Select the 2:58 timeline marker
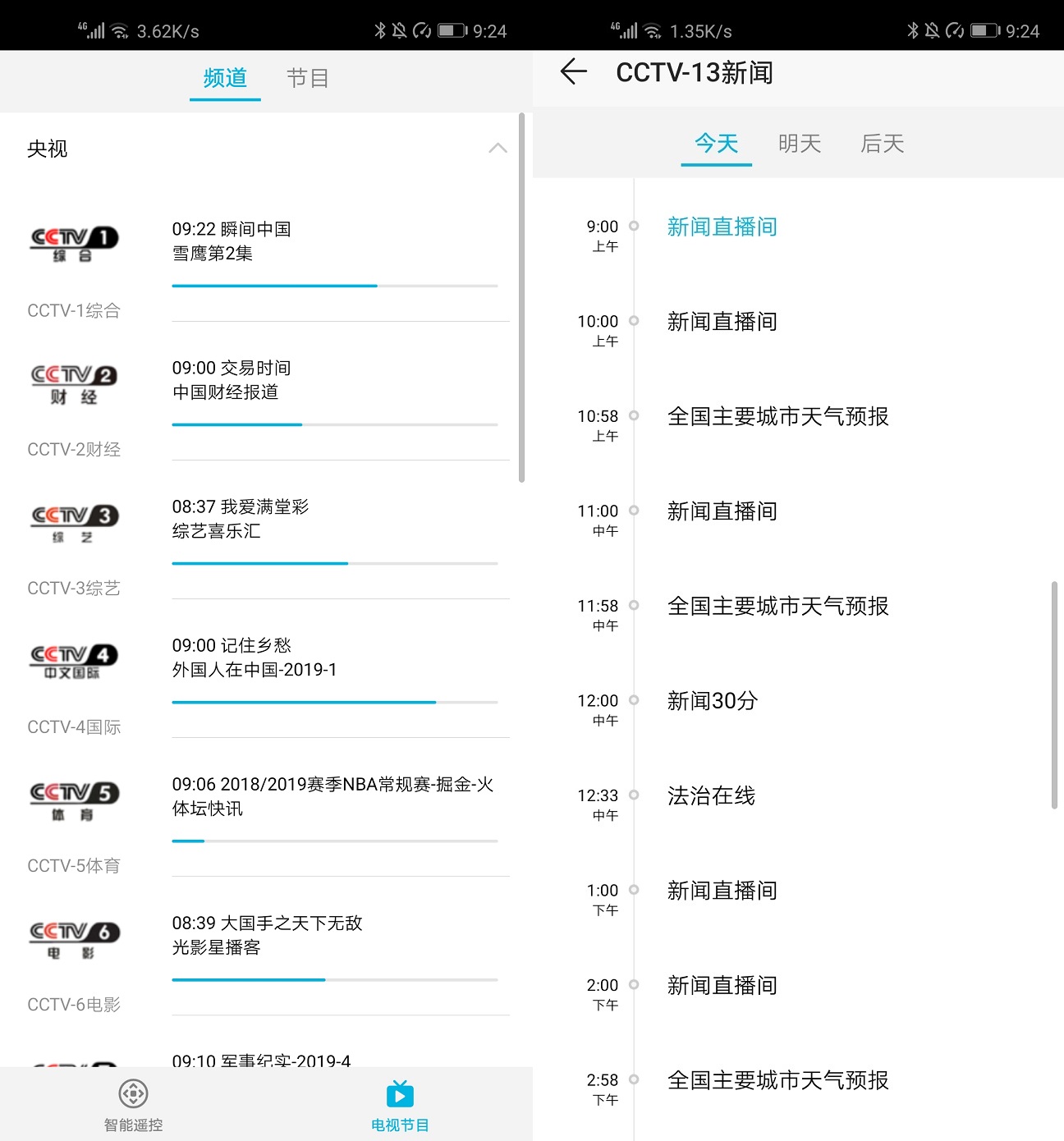Image resolution: width=1064 pixels, height=1141 pixels. pyautogui.click(x=633, y=1081)
